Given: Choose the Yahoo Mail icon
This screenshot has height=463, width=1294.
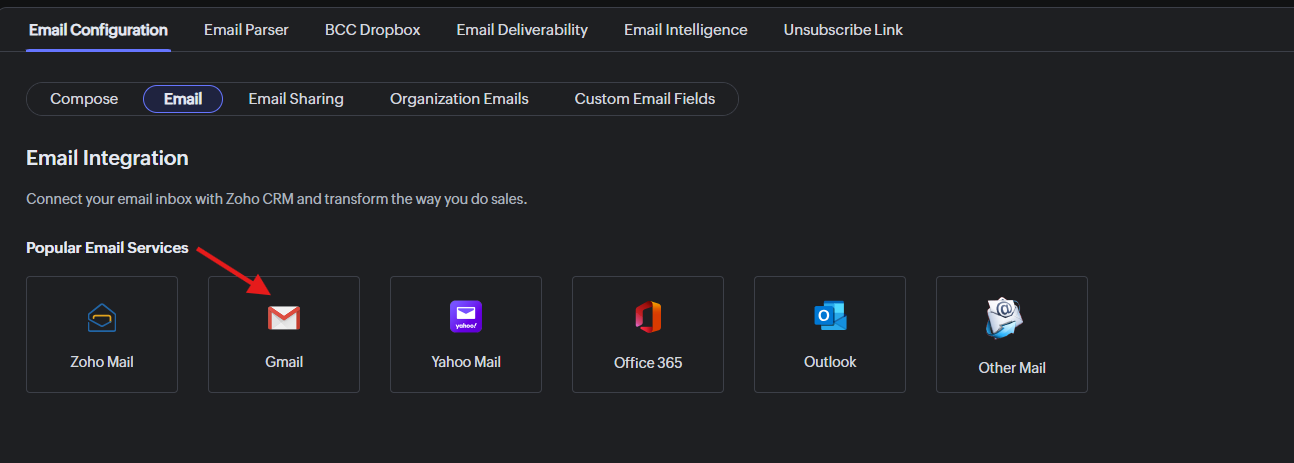Looking at the screenshot, I should coord(466,316).
